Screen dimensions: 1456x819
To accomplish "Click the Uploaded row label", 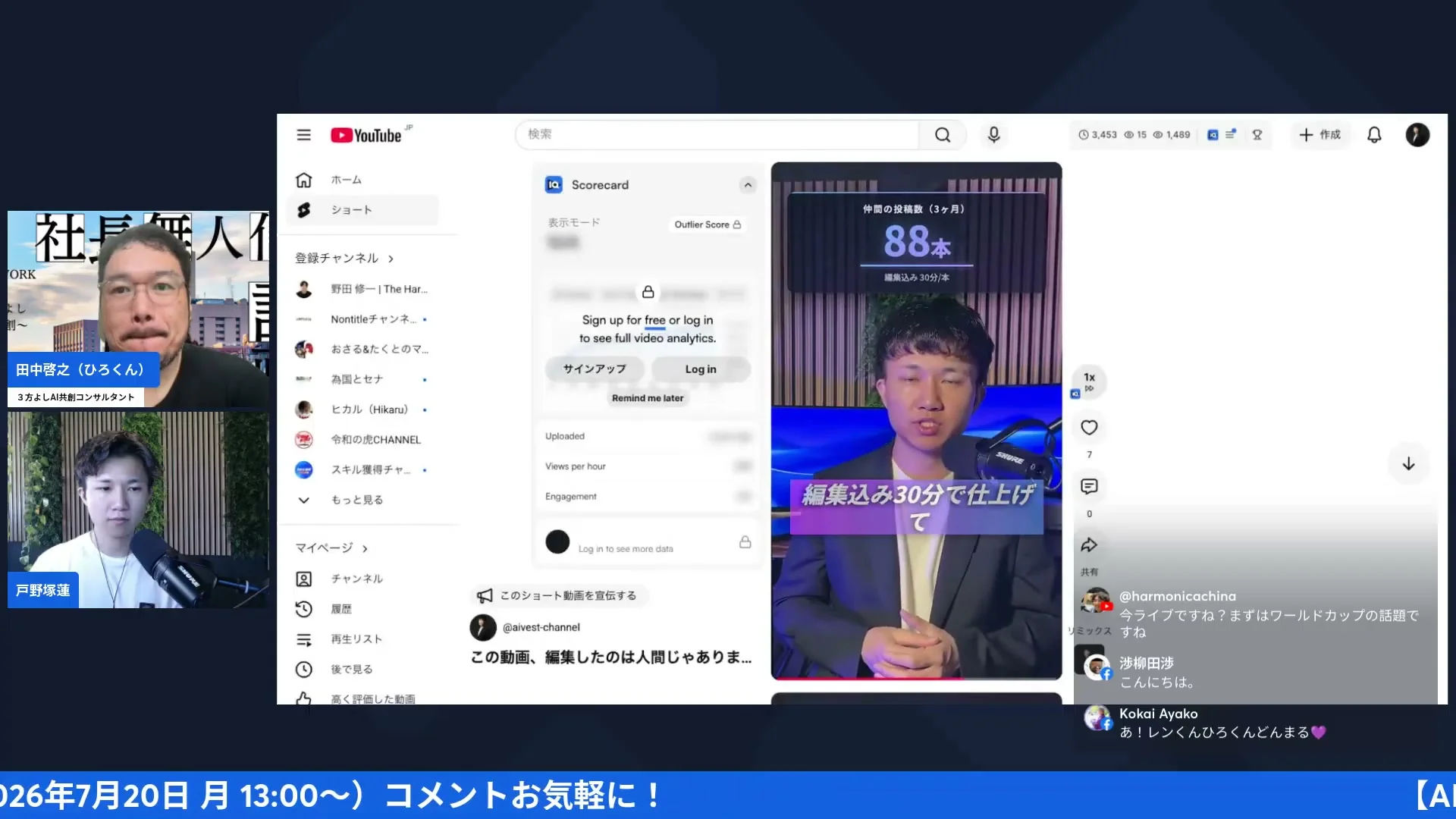I will [565, 437].
